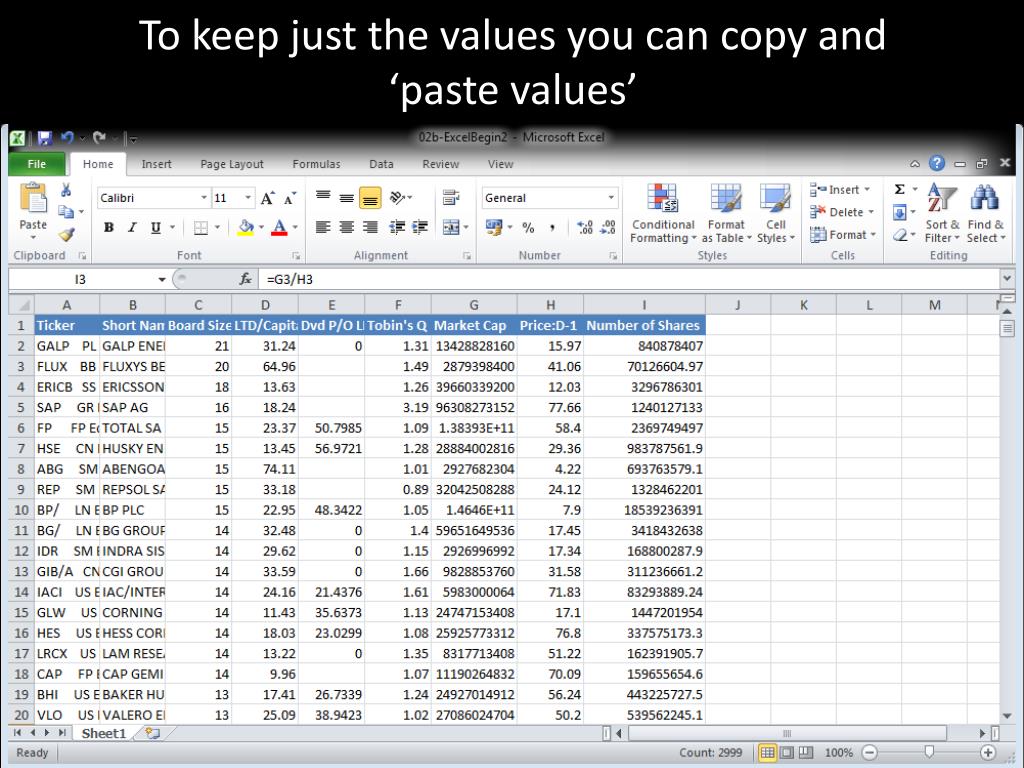This screenshot has width=1024, height=768.
Task: Click the Merge & Center icon
Action: click(x=451, y=227)
